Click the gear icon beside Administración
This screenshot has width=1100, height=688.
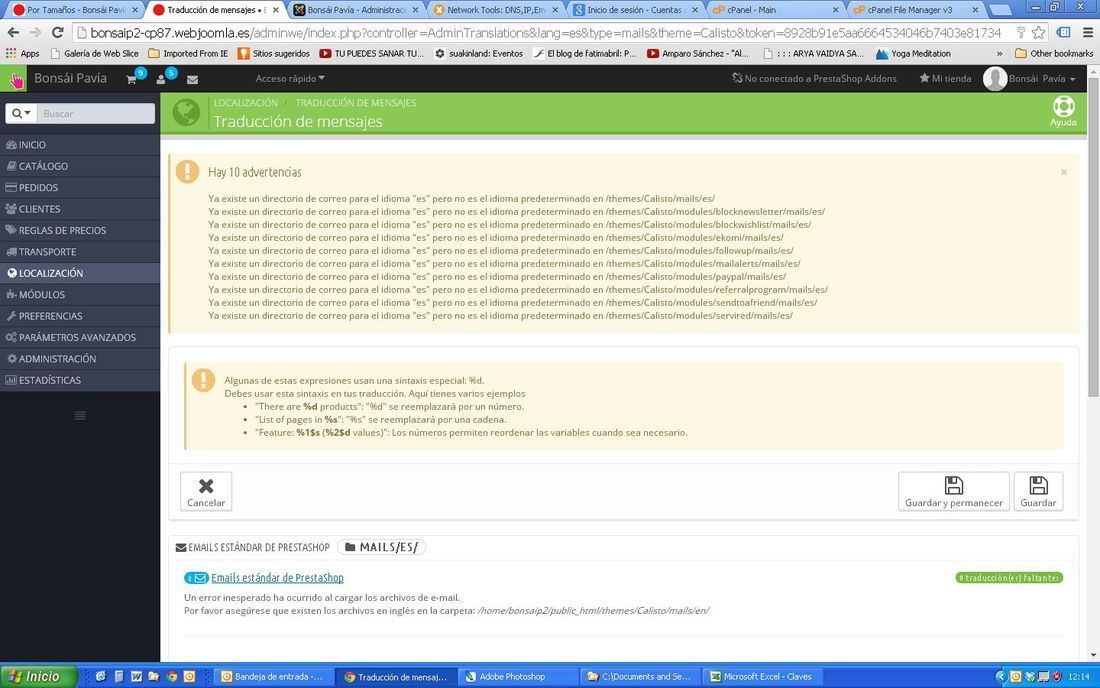click(x=12, y=358)
